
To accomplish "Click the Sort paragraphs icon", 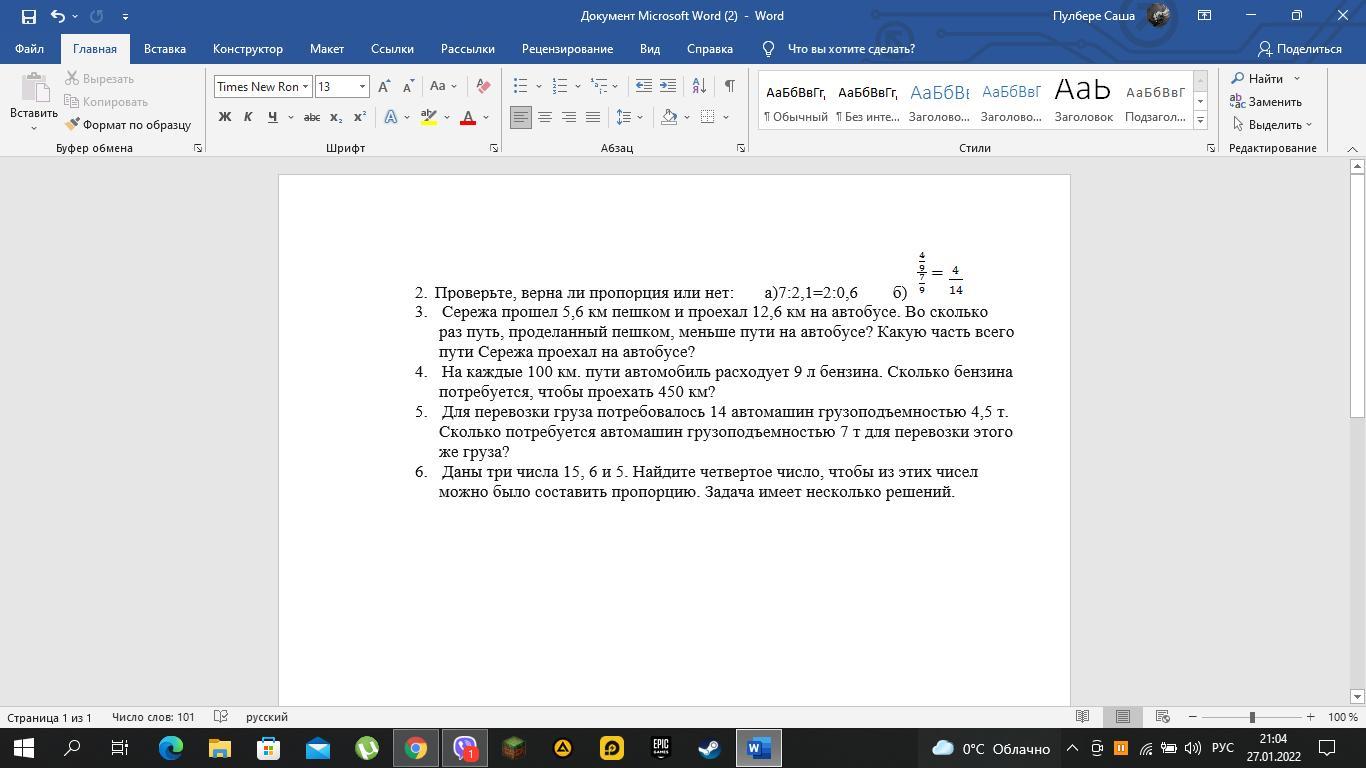I will (699, 86).
